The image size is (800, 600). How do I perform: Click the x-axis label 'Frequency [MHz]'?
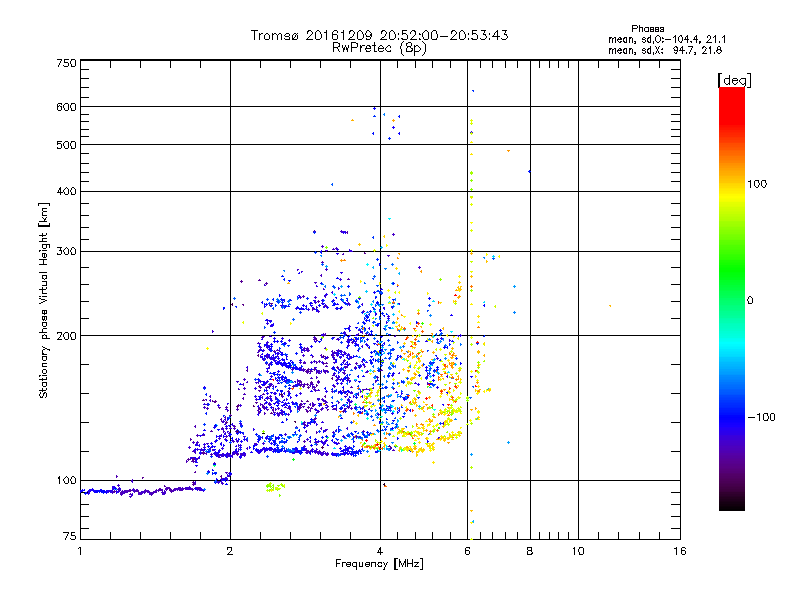[379, 564]
